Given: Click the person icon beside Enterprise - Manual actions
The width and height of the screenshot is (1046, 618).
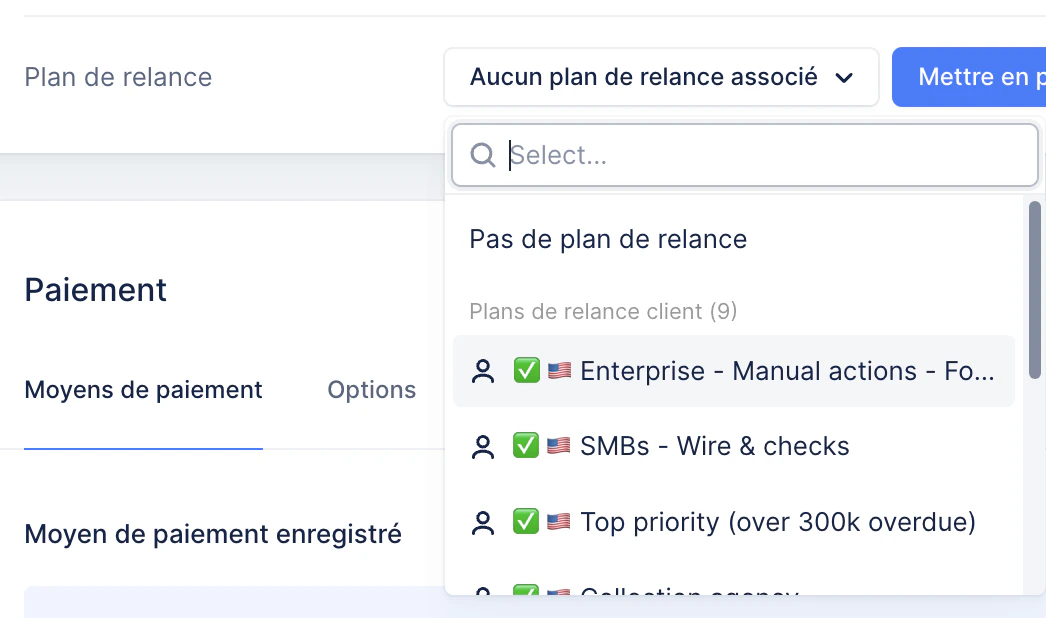Looking at the screenshot, I should pos(483,371).
